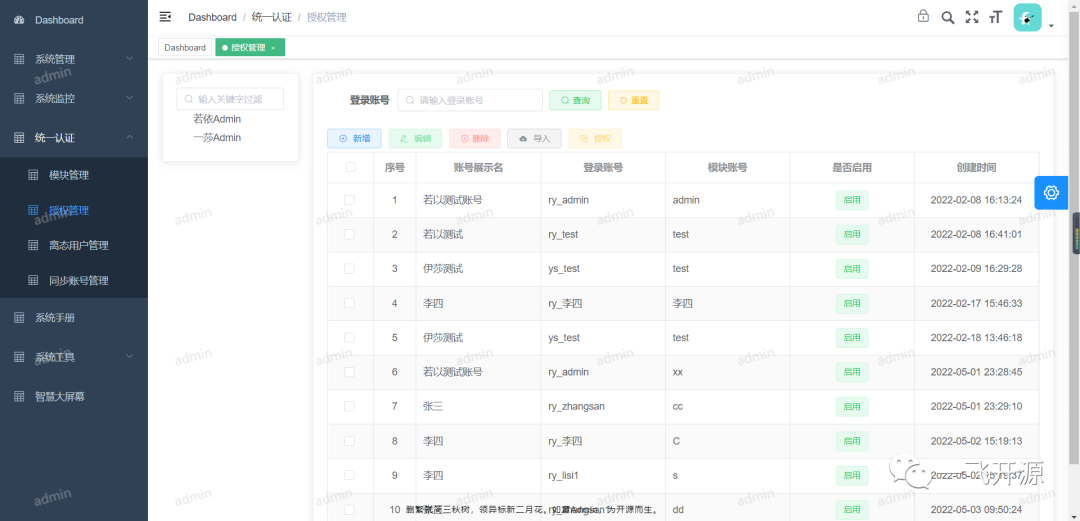Switch to the 授权管理 tab

pyautogui.click(x=250, y=48)
